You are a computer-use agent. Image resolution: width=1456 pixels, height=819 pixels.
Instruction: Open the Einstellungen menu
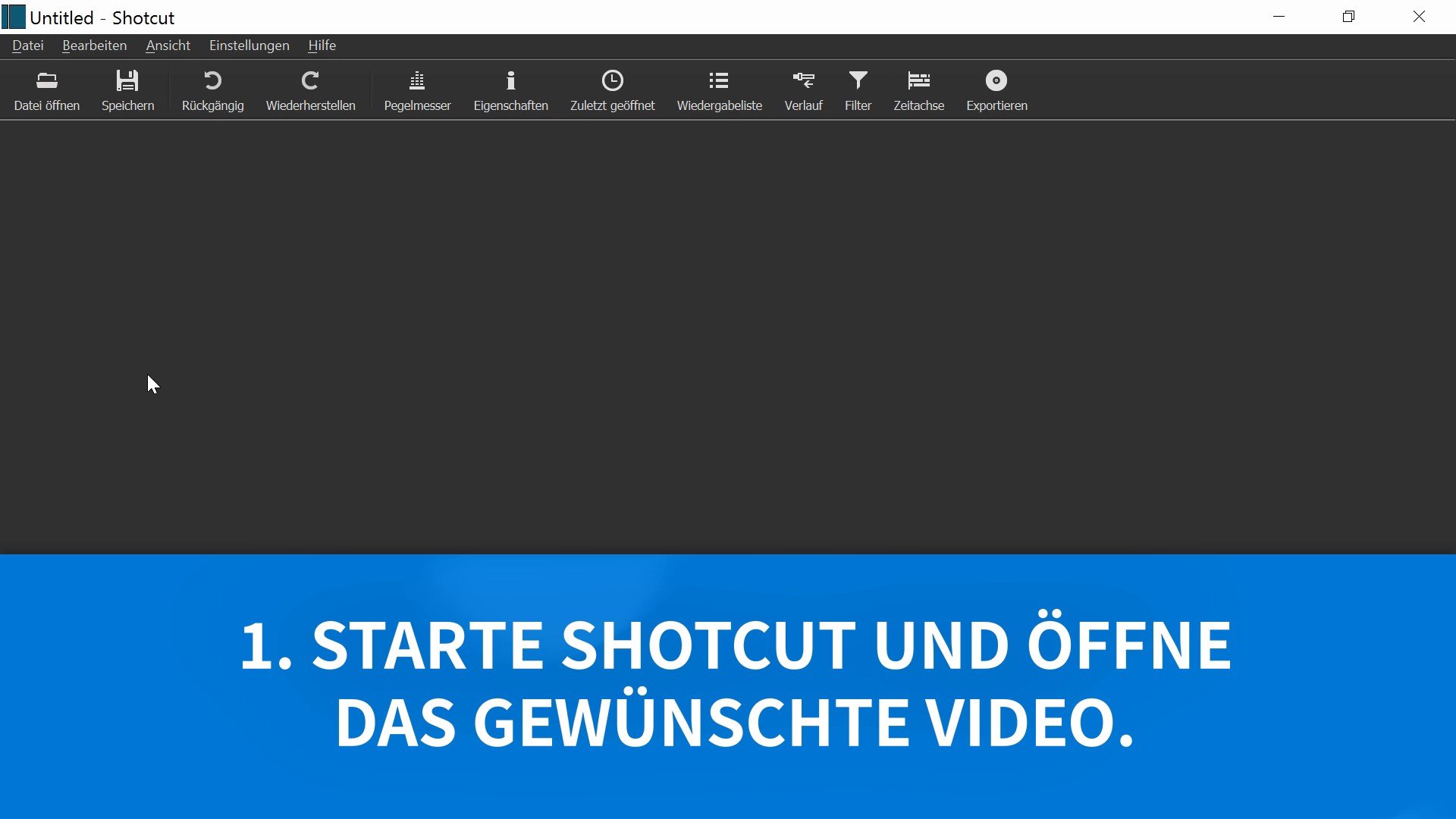click(249, 45)
